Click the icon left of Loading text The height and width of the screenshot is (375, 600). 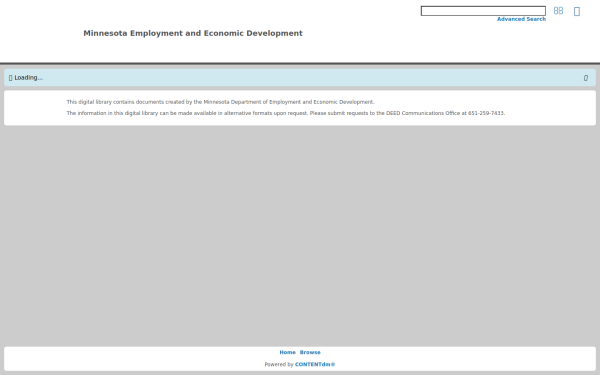point(10,78)
